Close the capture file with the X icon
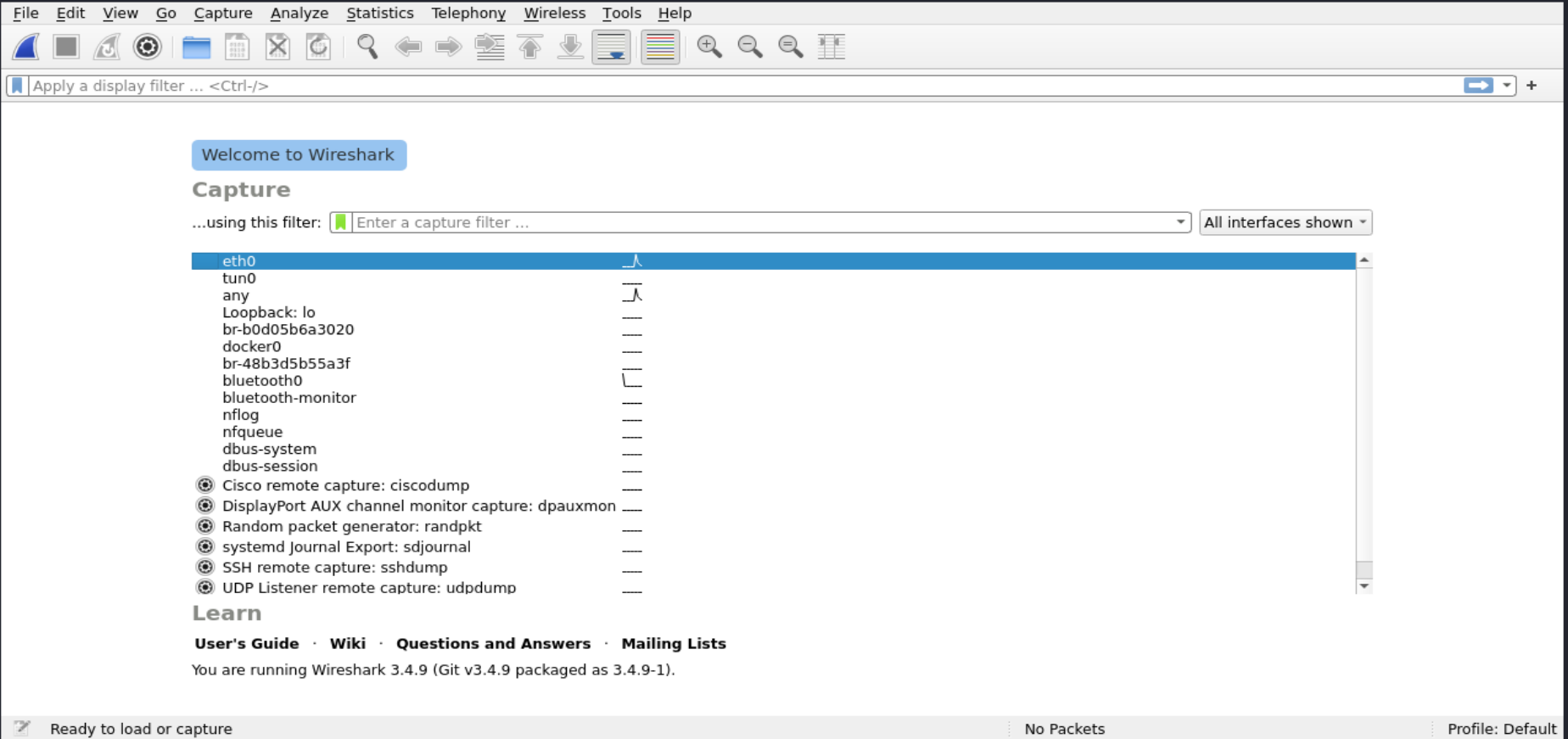 (277, 47)
